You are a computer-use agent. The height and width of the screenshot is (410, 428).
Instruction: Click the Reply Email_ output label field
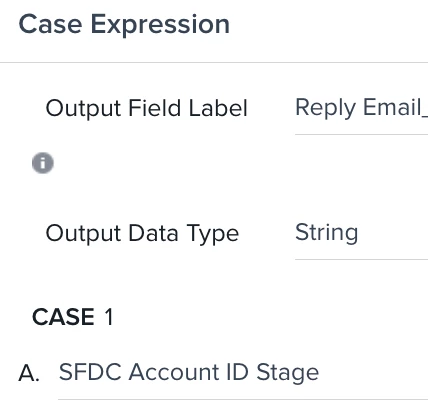point(361,109)
